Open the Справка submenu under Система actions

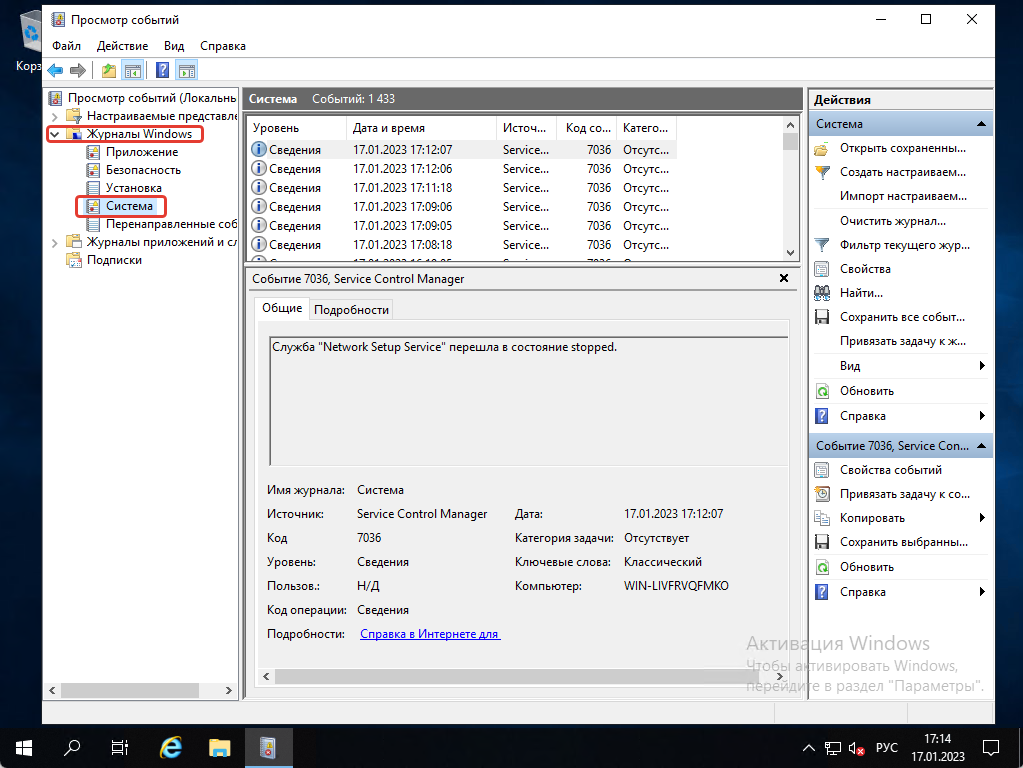point(982,416)
